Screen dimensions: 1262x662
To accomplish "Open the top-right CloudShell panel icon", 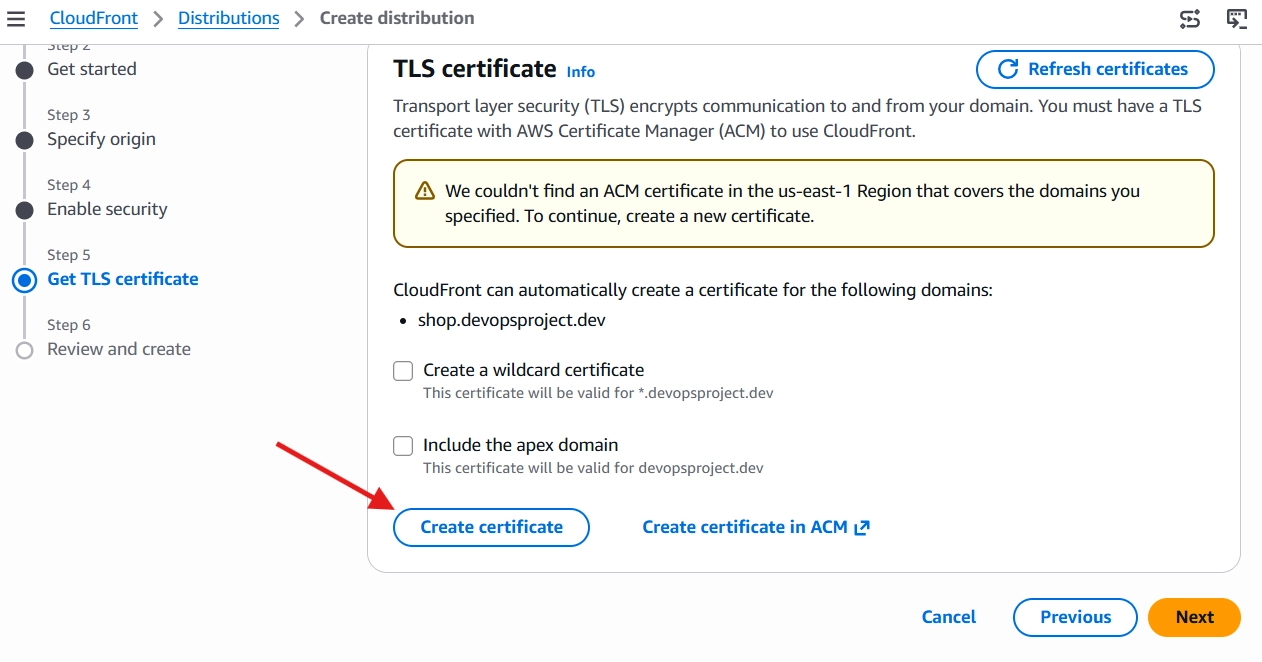I will (1238, 18).
